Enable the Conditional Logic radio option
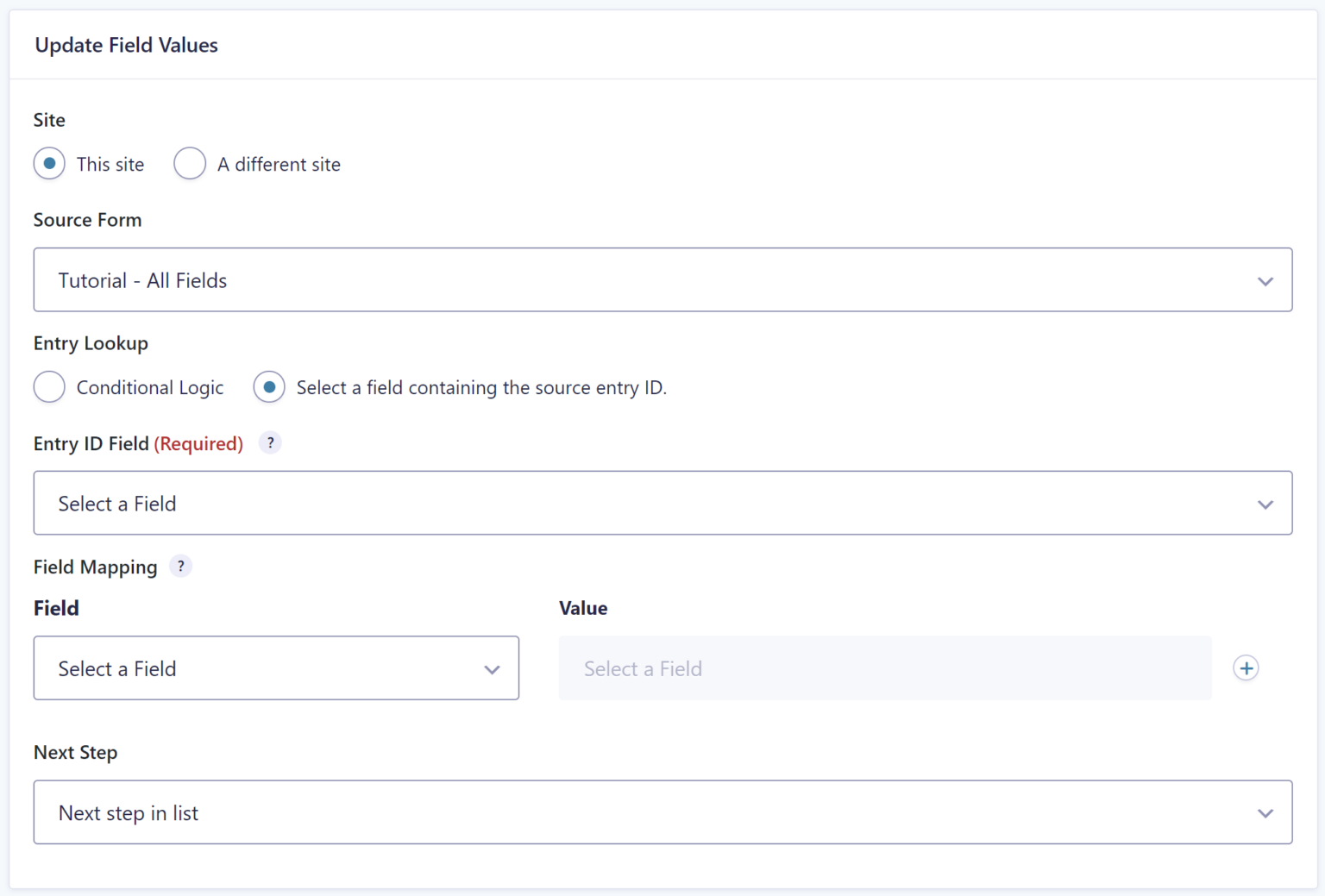Screen dimensions: 1325x896 click(x=49, y=387)
